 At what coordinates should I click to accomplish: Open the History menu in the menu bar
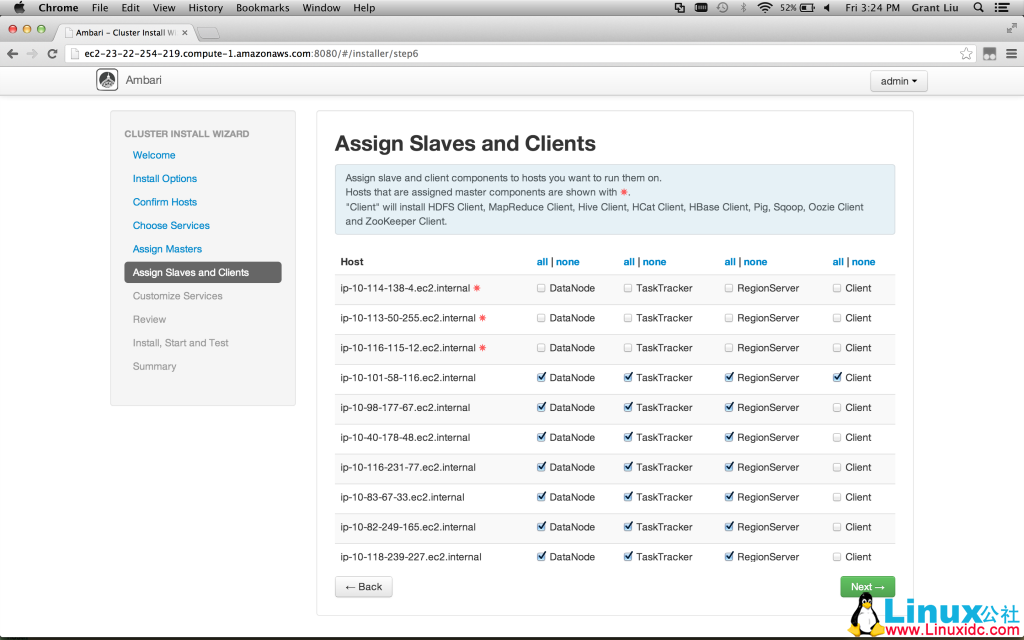tap(205, 7)
